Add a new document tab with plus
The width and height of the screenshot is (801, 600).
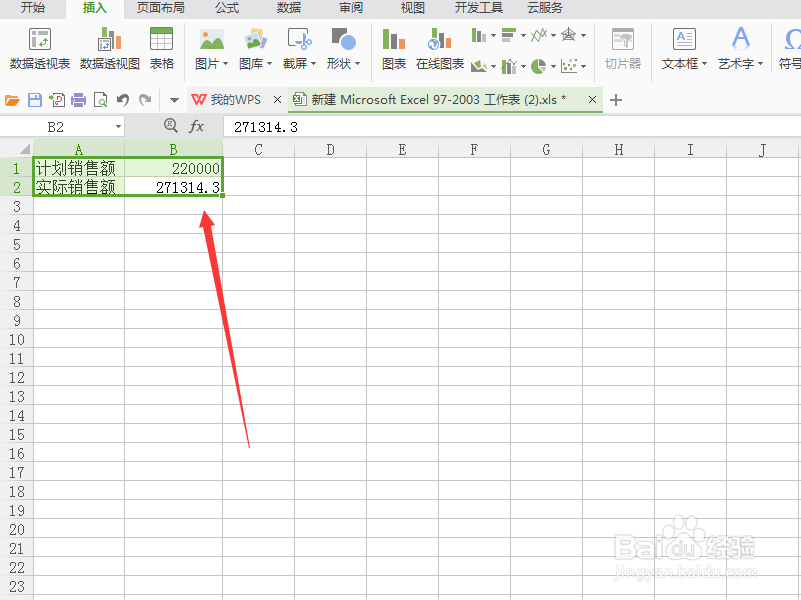pyautogui.click(x=616, y=100)
